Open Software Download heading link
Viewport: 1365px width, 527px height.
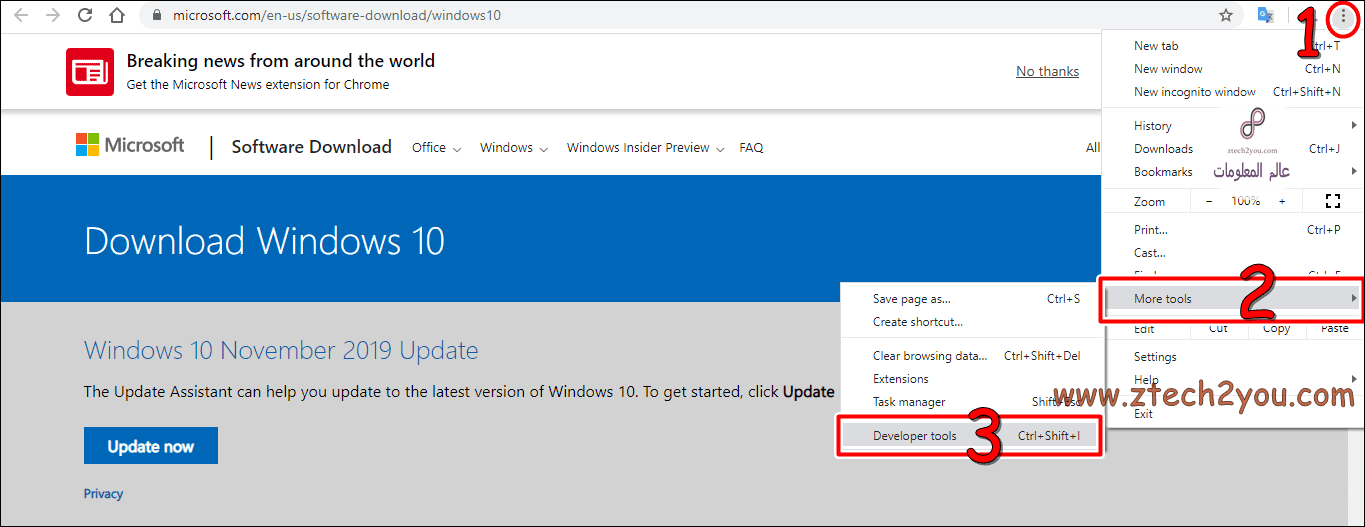(311, 147)
